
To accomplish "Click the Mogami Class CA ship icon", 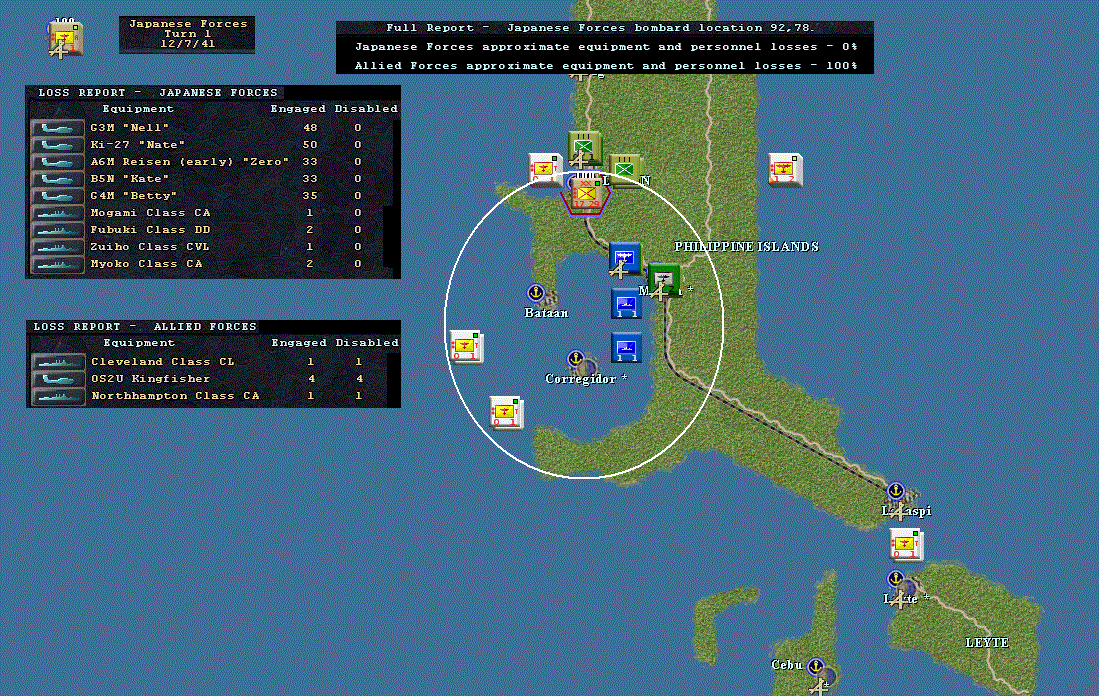I will click(57, 213).
